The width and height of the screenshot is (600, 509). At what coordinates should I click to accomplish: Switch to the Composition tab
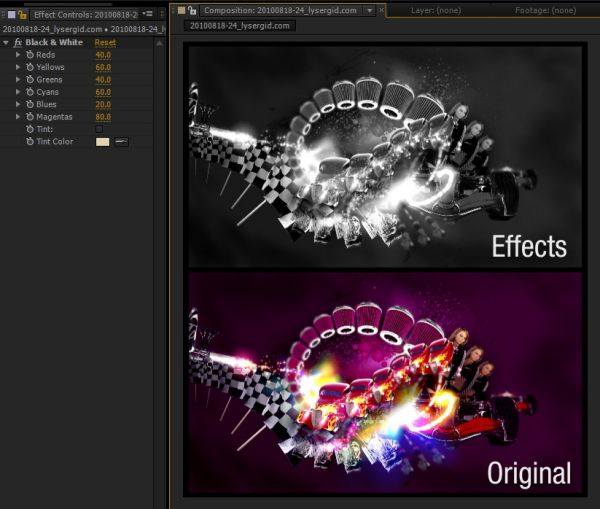point(280,10)
